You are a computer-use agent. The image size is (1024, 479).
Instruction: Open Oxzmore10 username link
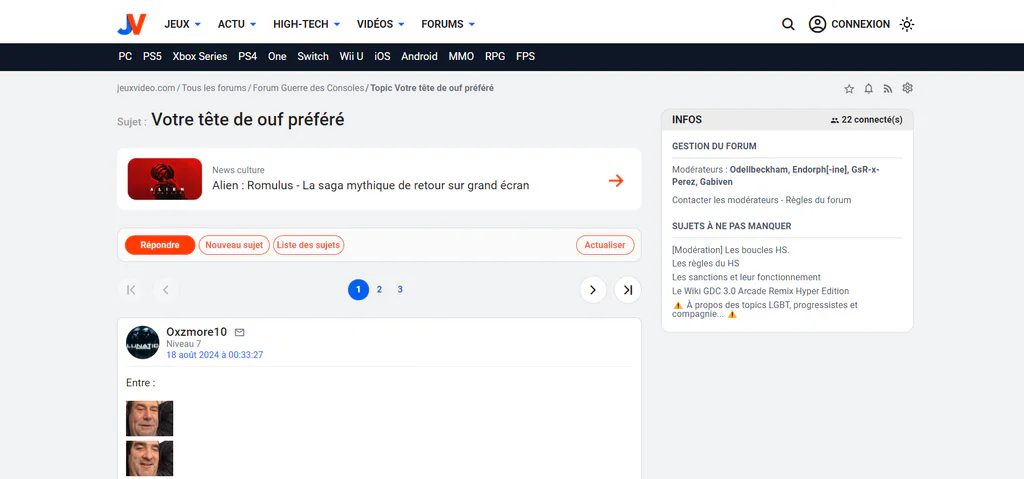pyautogui.click(x=197, y=332)
